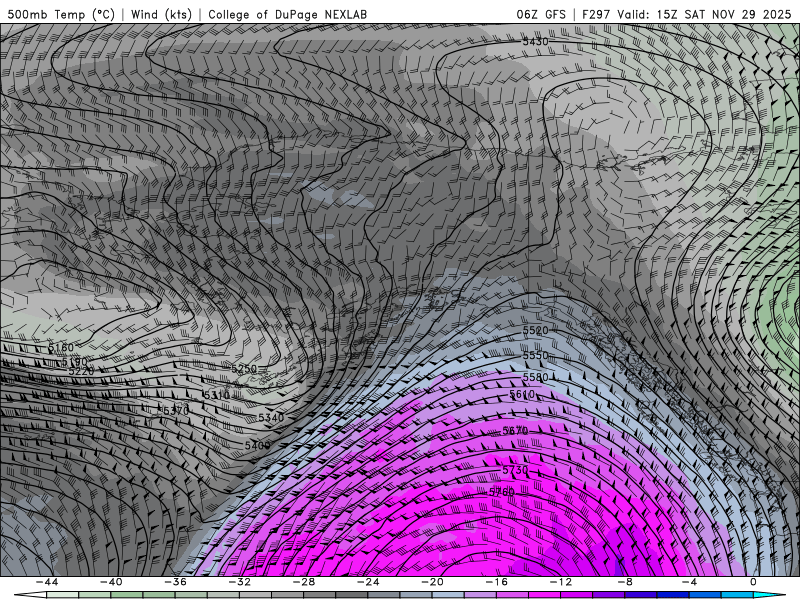Select the 5160 contour label

click(61, 348)
